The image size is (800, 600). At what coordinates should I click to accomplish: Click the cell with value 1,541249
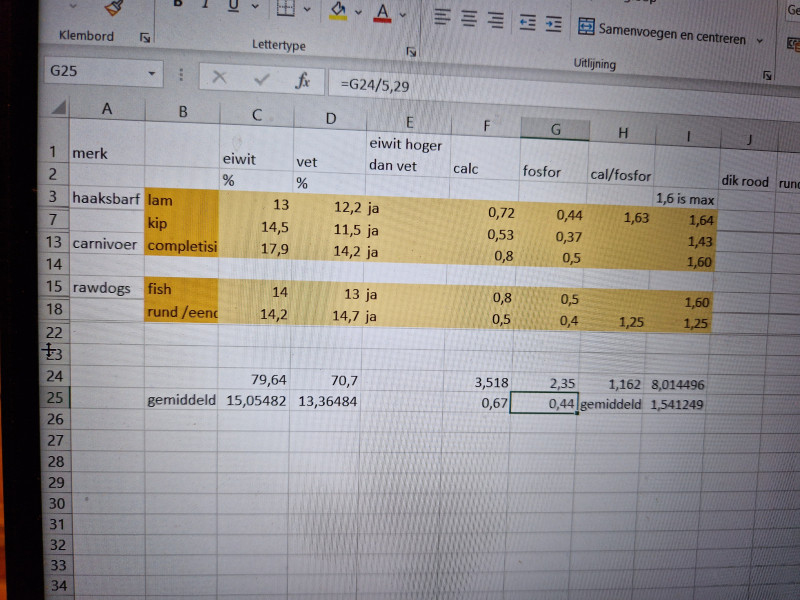[x=676, y=405]
